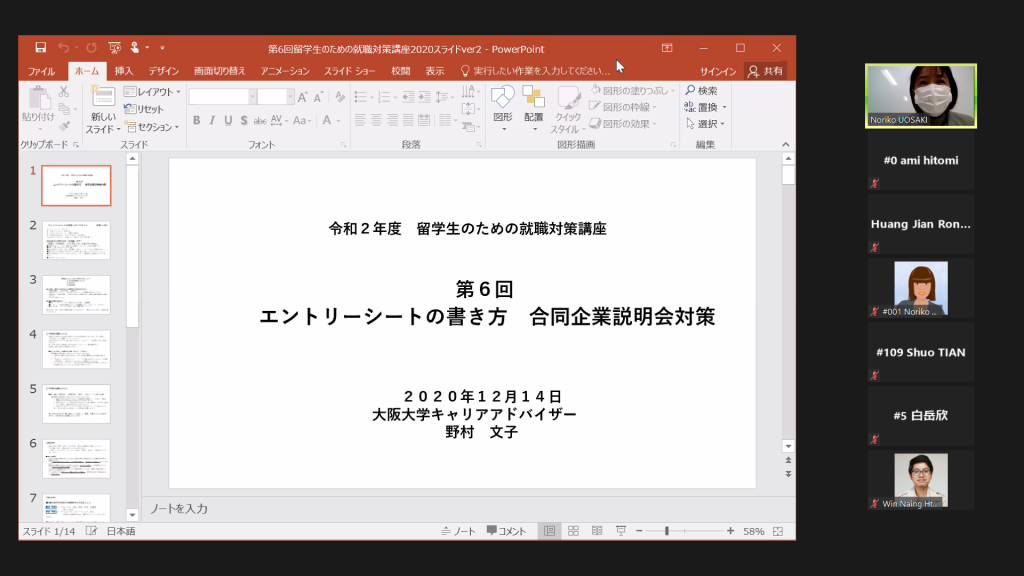
Task: Click the zoom slider in status bar
Action: (x=667, y=531)
